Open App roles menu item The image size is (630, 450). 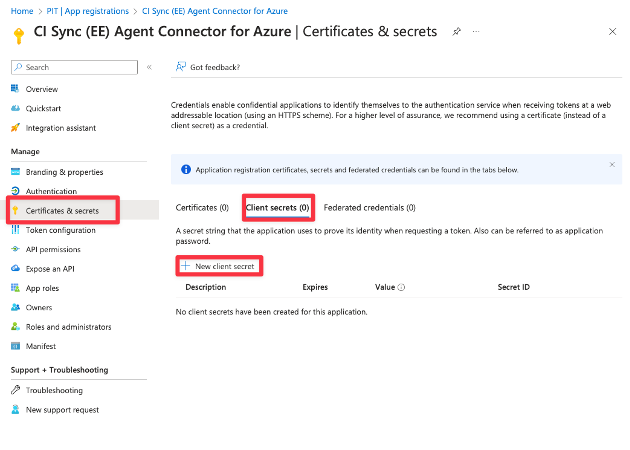tap(42, 288)
